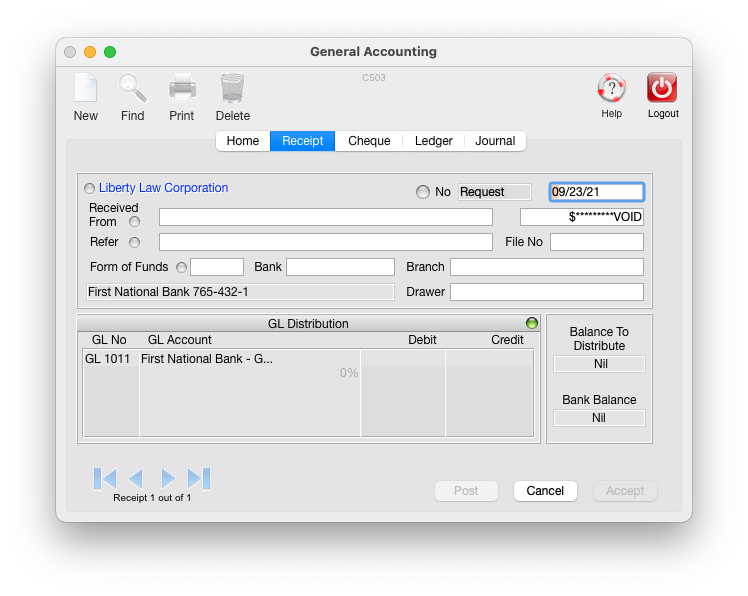
Task: Click the Print icon
Action: (x=182, y=88)
